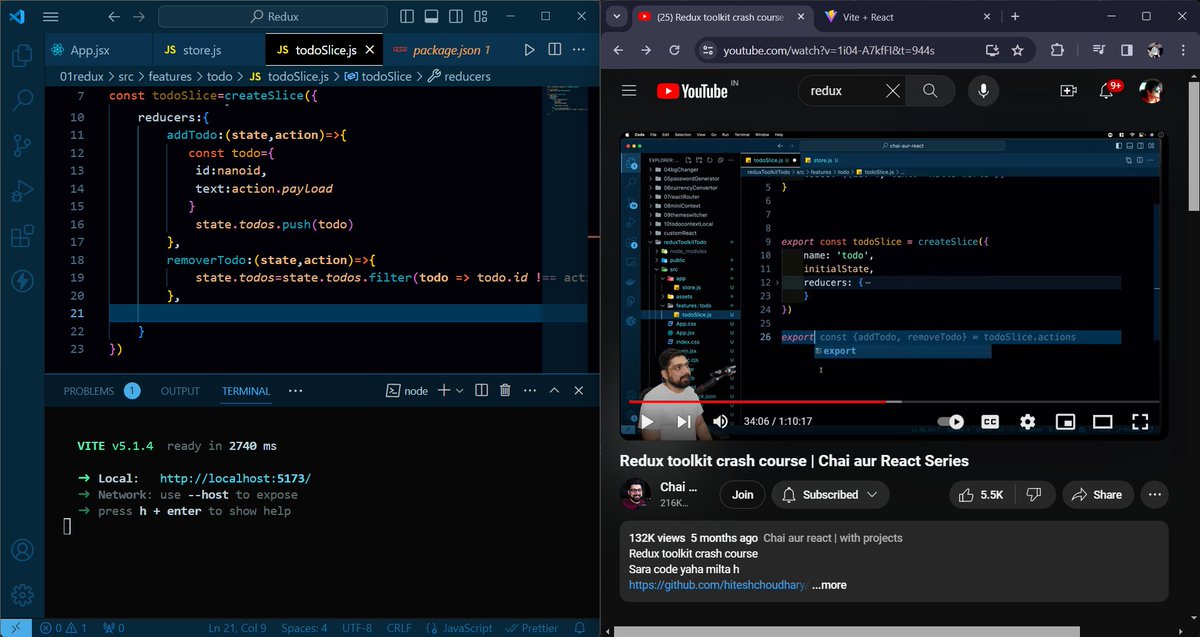Customize layout icon in VS Code title bar
Screen dimensions: 1200x637
(480, 17)
